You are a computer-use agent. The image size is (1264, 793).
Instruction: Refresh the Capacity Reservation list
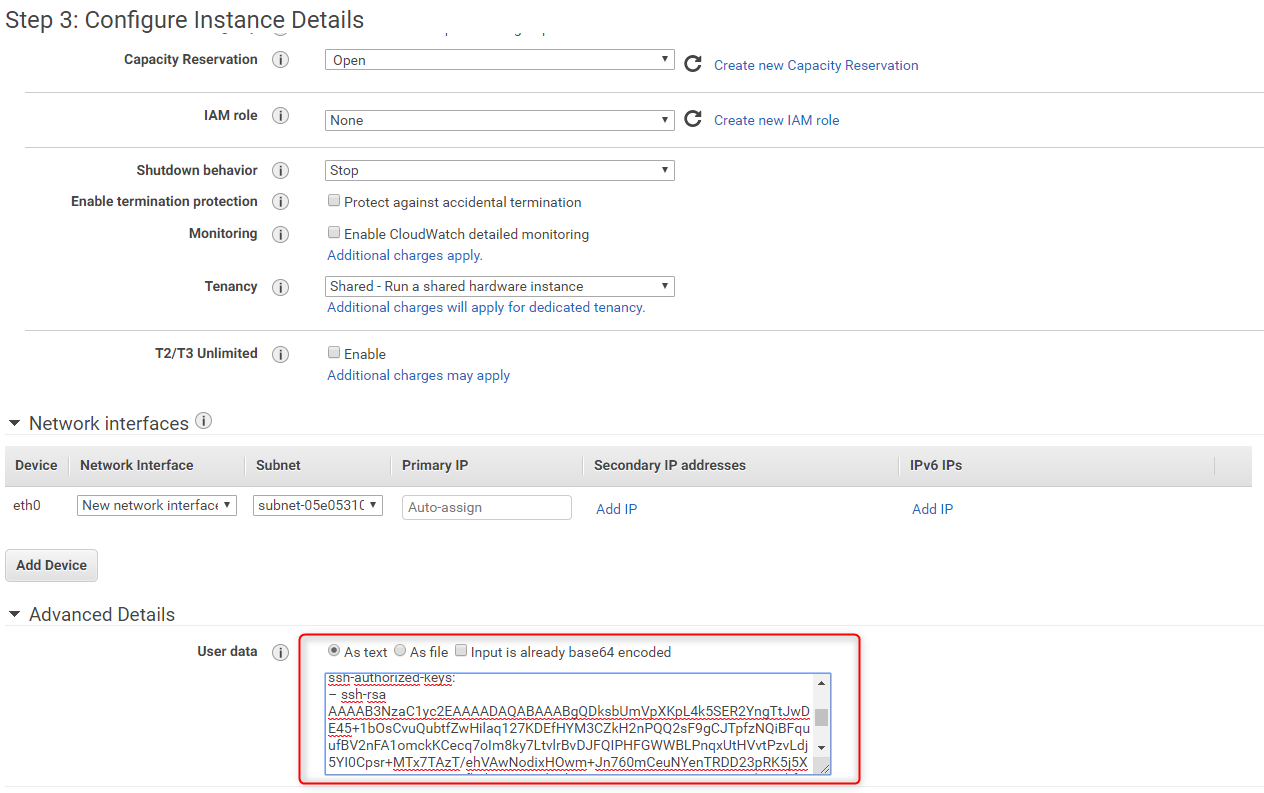point(692,64)
